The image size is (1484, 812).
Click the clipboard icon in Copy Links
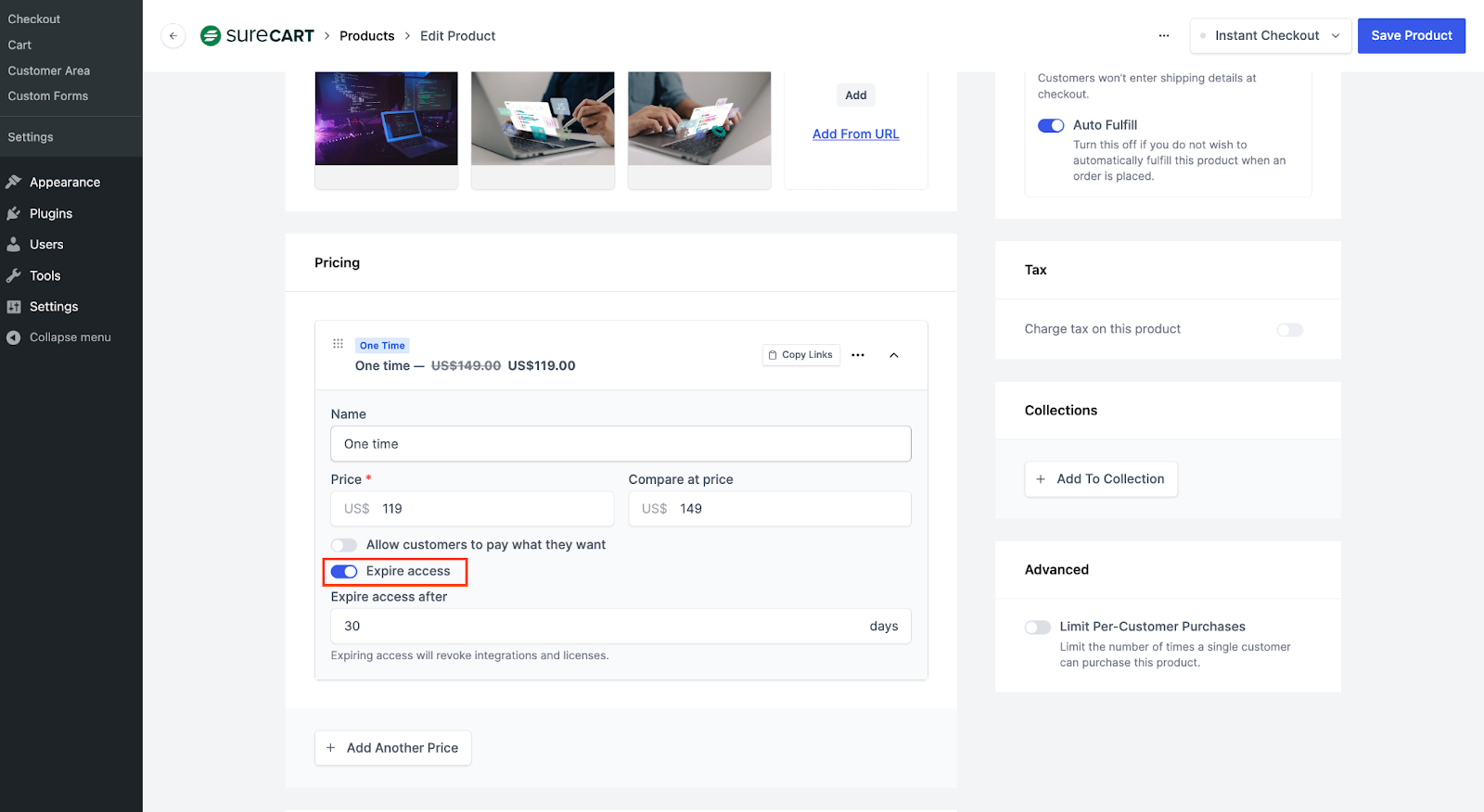773,355
